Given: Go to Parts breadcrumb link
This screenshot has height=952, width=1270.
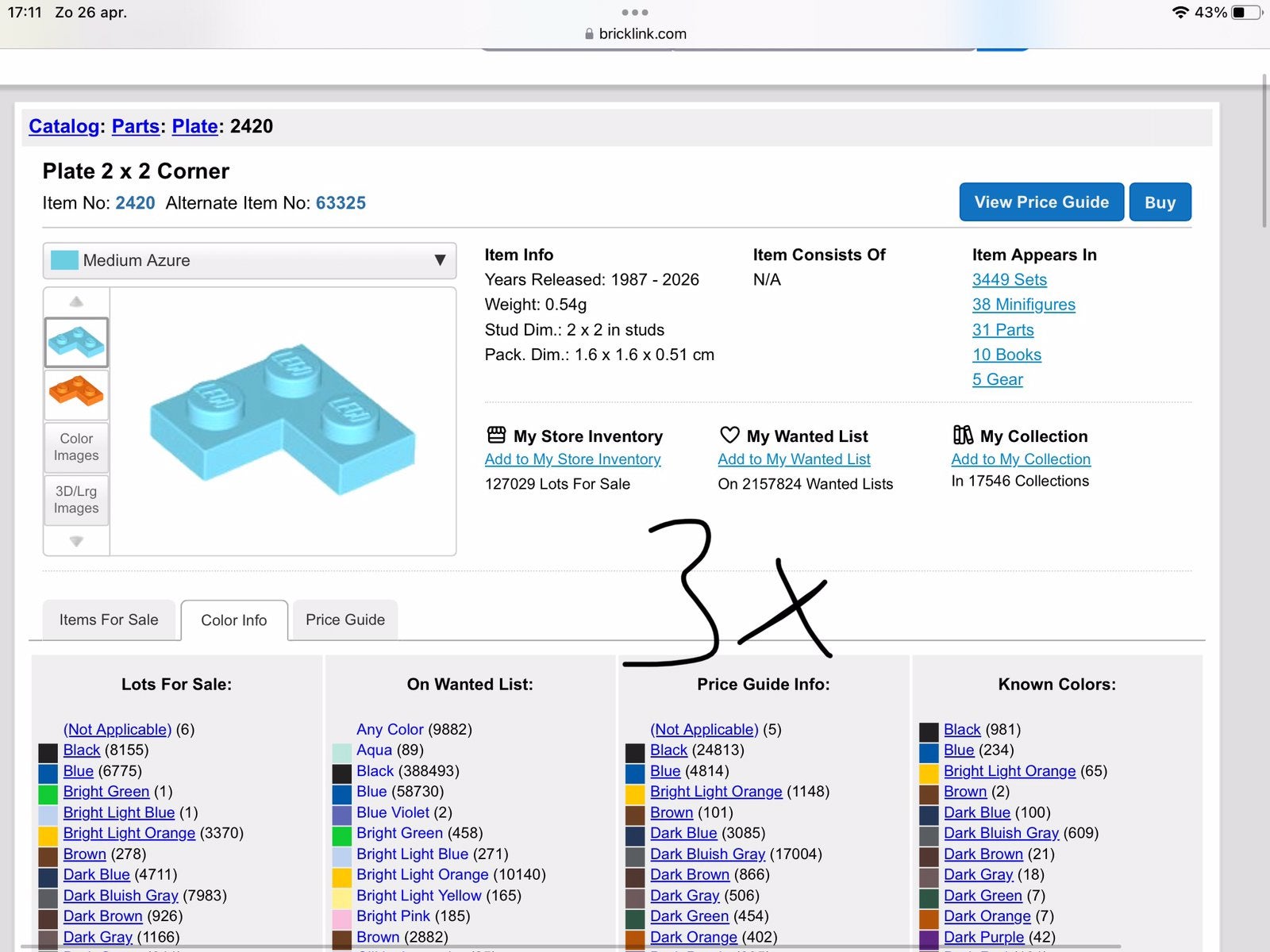Looking at the screenshot, I should click(x=136, y=126).
